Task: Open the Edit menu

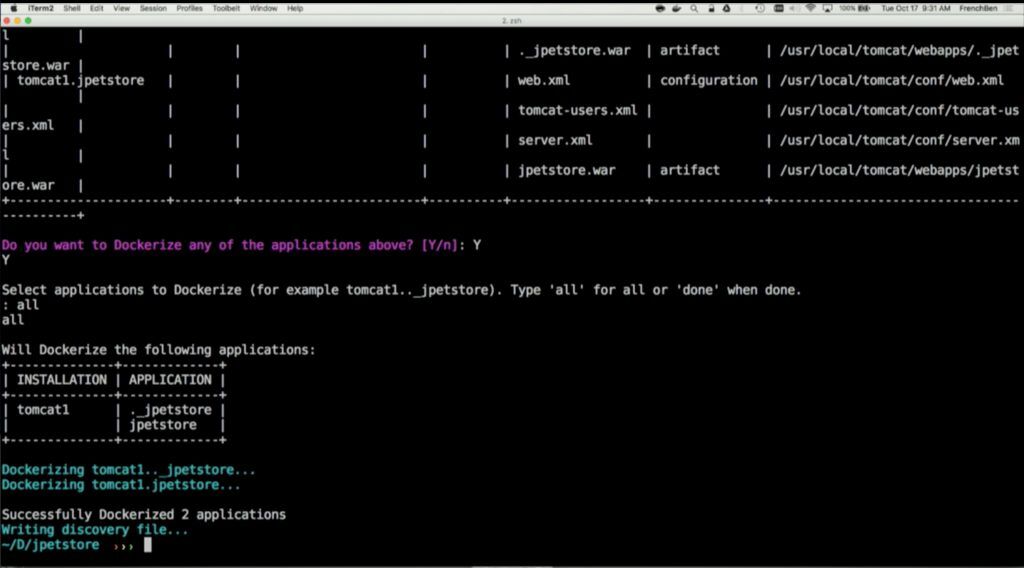Action: point(97,8)
